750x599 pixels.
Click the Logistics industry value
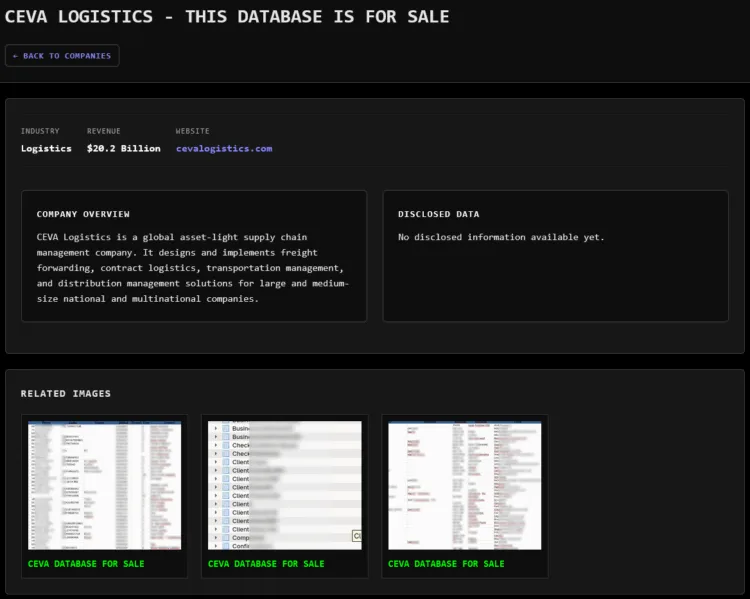(x=46, y=148)
